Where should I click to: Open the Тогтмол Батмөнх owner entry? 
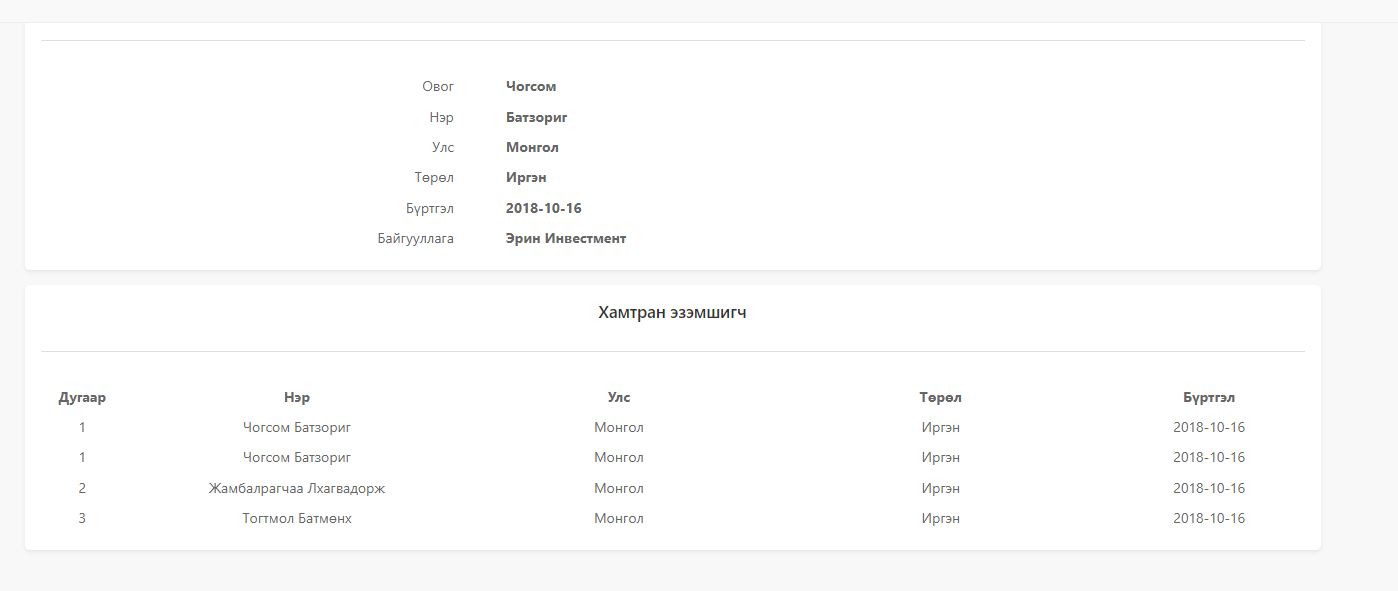[x=297, y=519]
